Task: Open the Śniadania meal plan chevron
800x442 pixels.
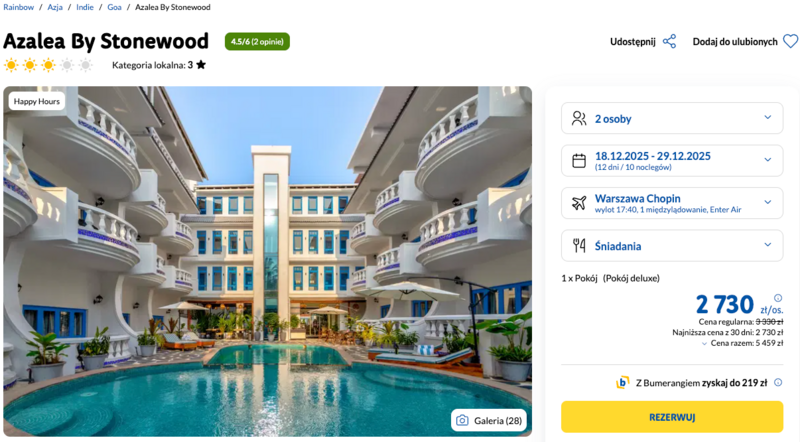Action: pyautogui.click(x=767, y=245)
